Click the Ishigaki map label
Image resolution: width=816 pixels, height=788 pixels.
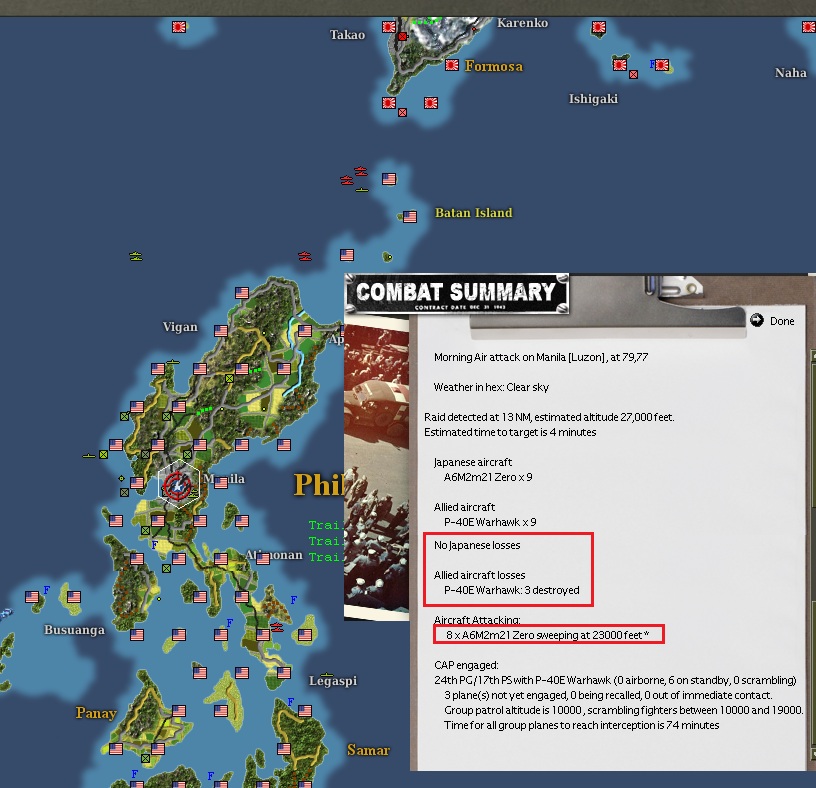pyautogui.click(x=593, y=99)
